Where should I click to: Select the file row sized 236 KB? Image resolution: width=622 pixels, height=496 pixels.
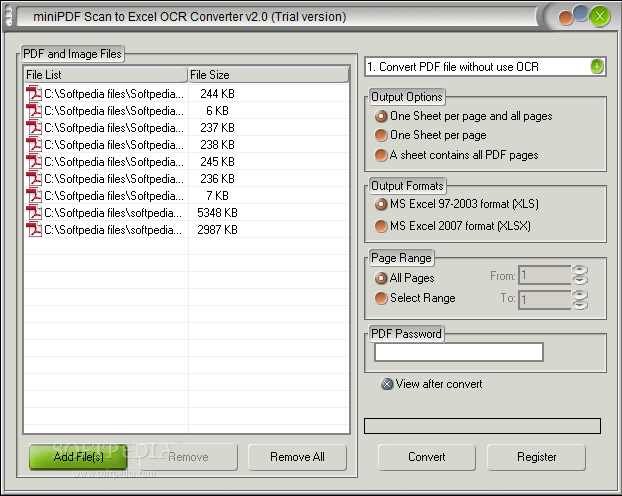186,179
